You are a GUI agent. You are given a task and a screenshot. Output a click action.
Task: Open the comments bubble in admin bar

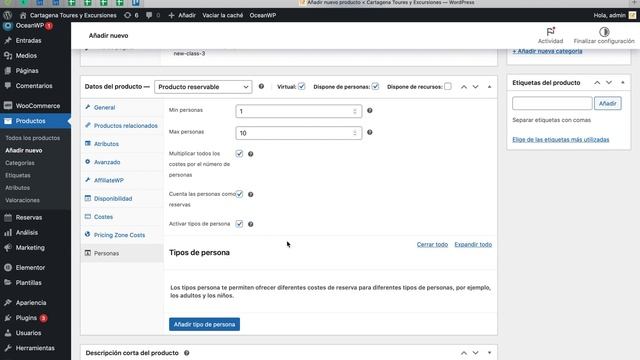coord(153,15)
